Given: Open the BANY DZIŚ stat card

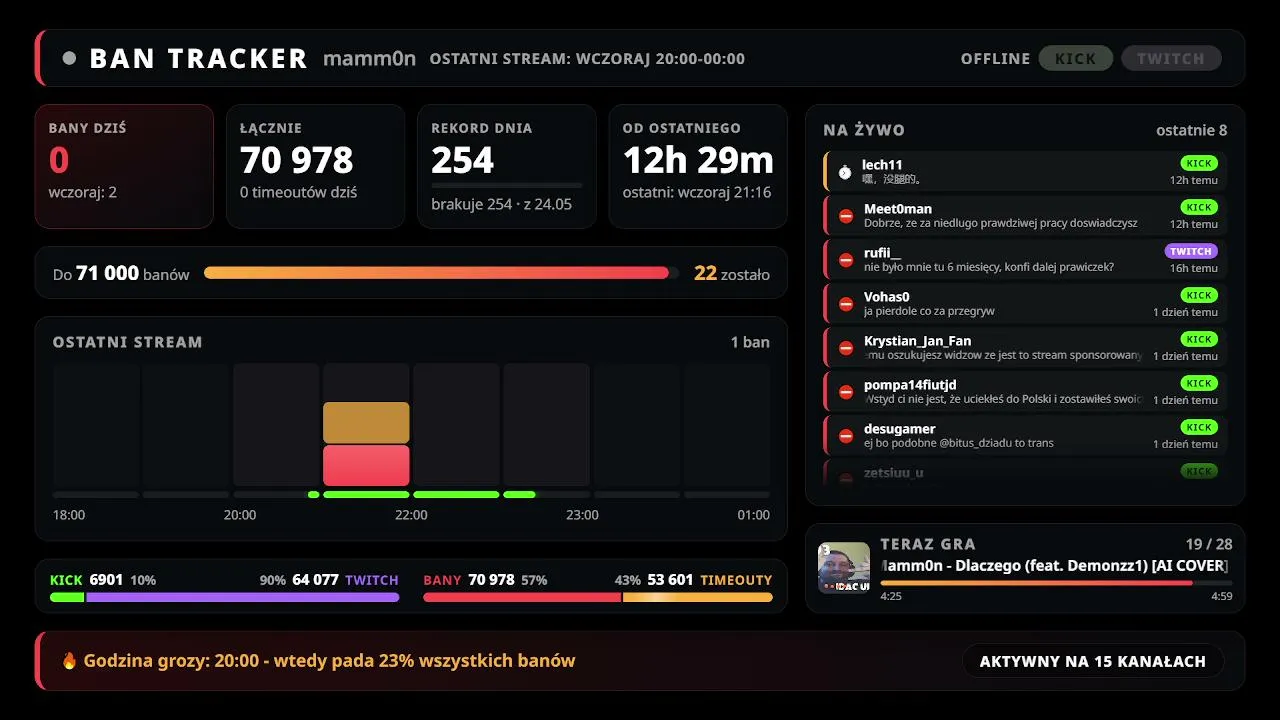Looking at the screenshot, I should (124, 167).
